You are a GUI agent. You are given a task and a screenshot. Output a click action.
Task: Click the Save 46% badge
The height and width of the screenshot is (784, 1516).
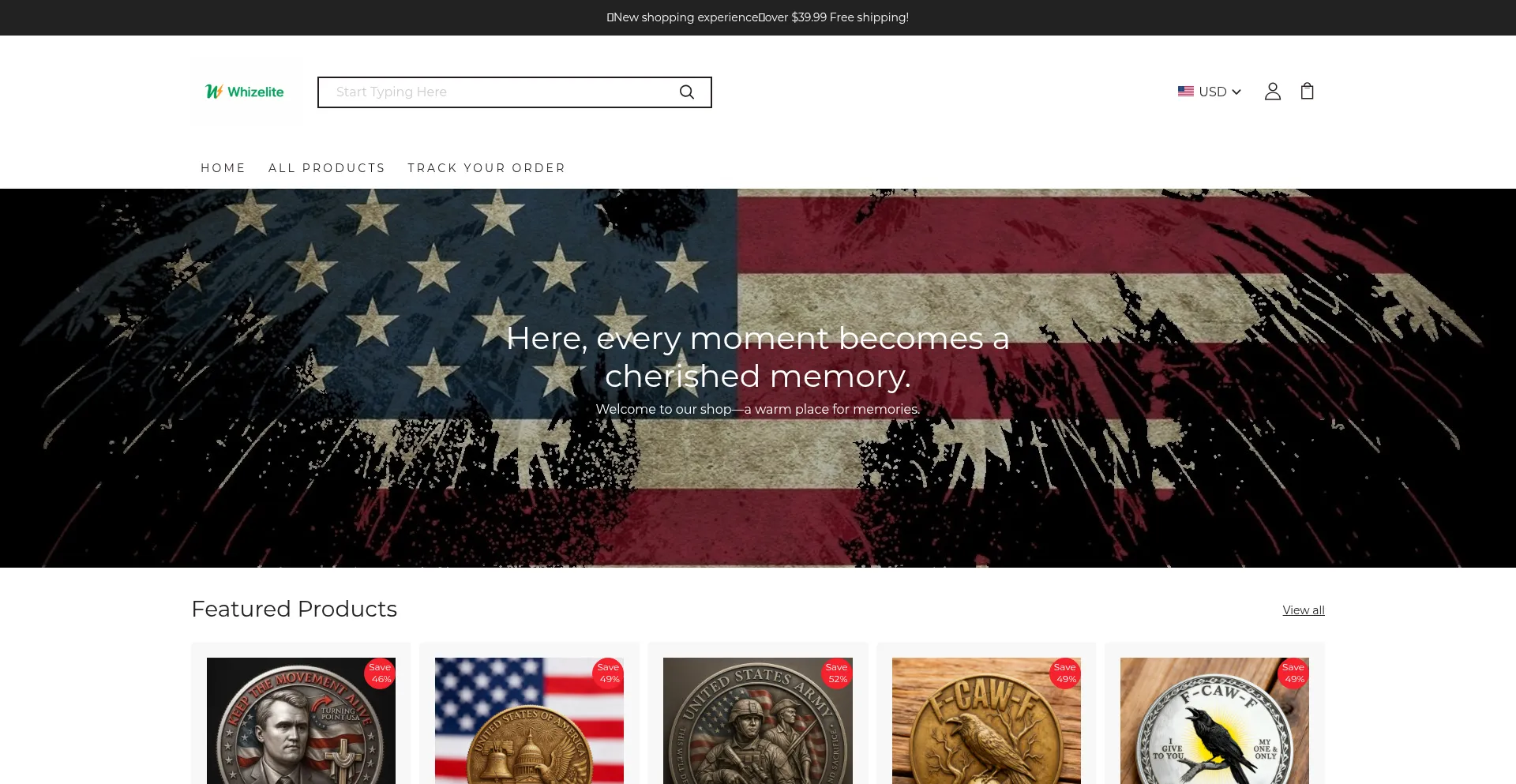pyautogui.click(x=380, y=673)
